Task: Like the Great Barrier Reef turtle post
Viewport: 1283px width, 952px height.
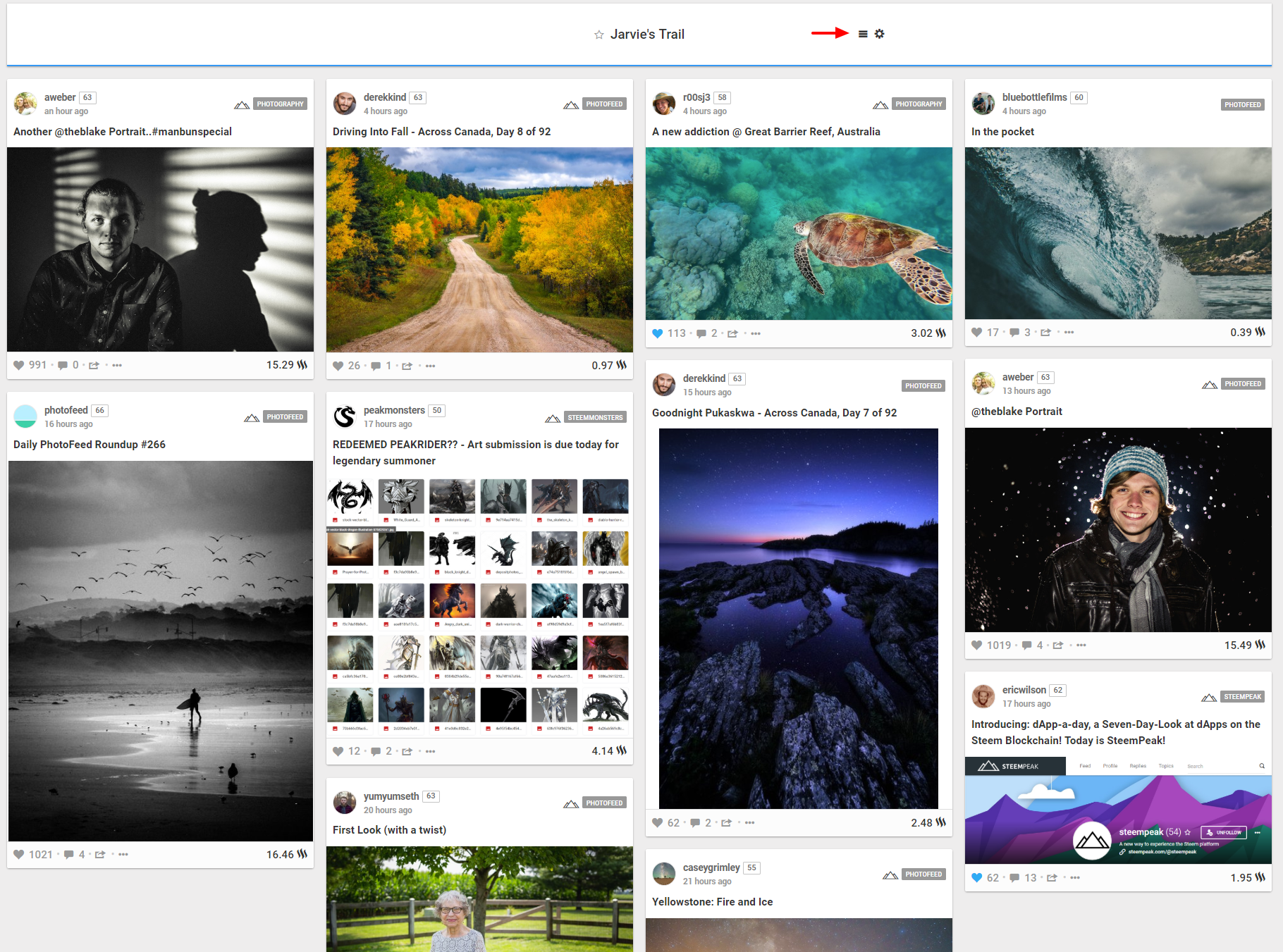Action: coord(658,333)
